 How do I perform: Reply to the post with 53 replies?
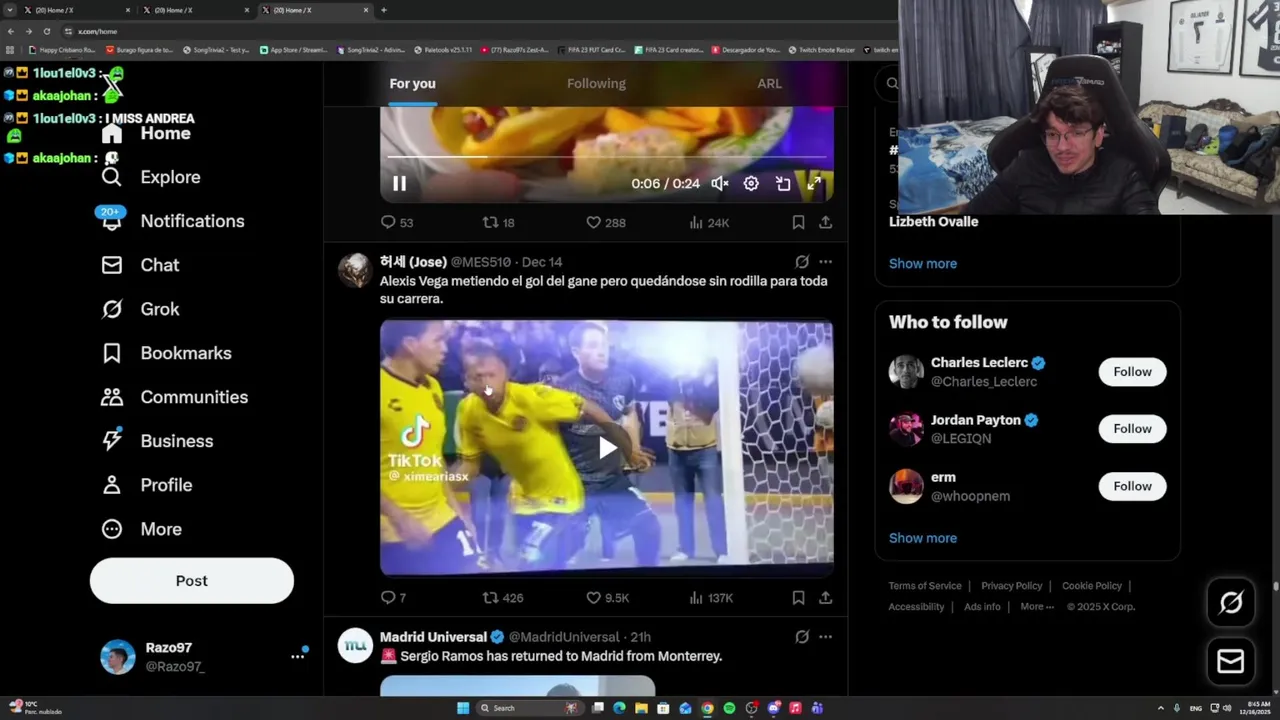(396, 223)
